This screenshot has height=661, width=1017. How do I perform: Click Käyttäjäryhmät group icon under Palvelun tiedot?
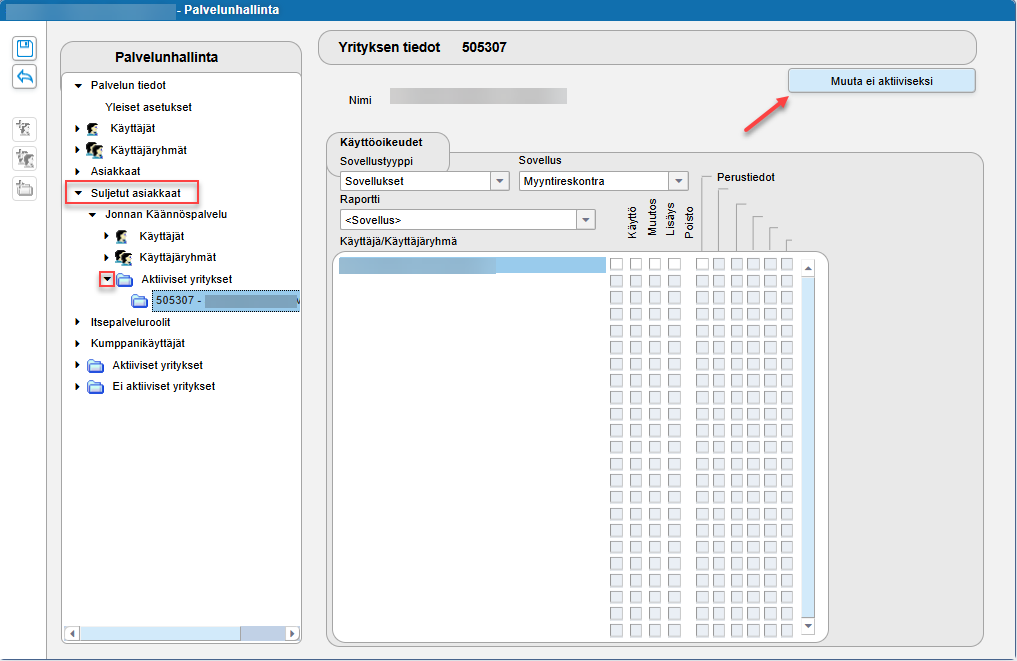[x=95, y=150]
